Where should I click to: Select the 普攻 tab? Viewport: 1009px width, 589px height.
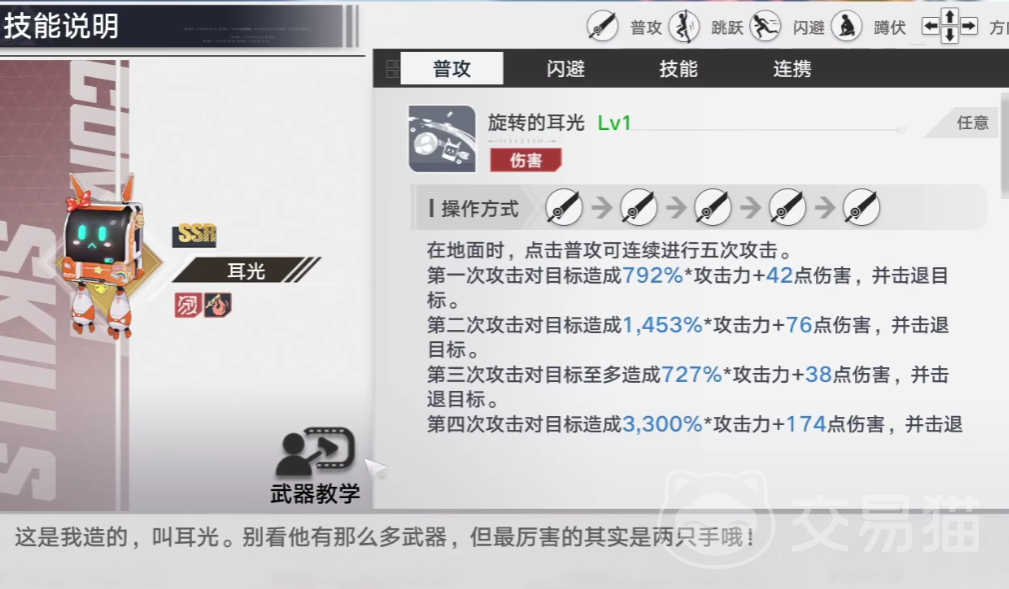tap(452, 68)
